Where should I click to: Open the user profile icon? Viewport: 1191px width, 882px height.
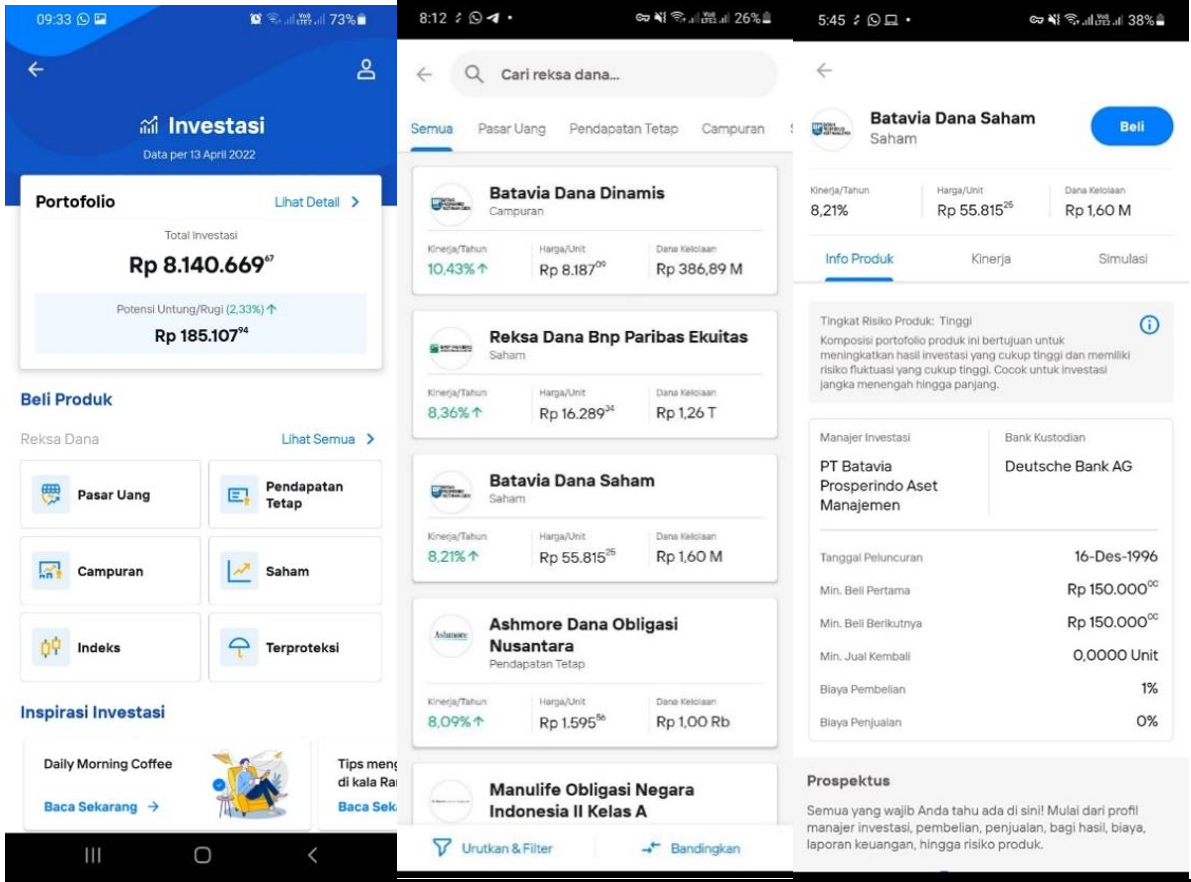click(x=366, y=69)
